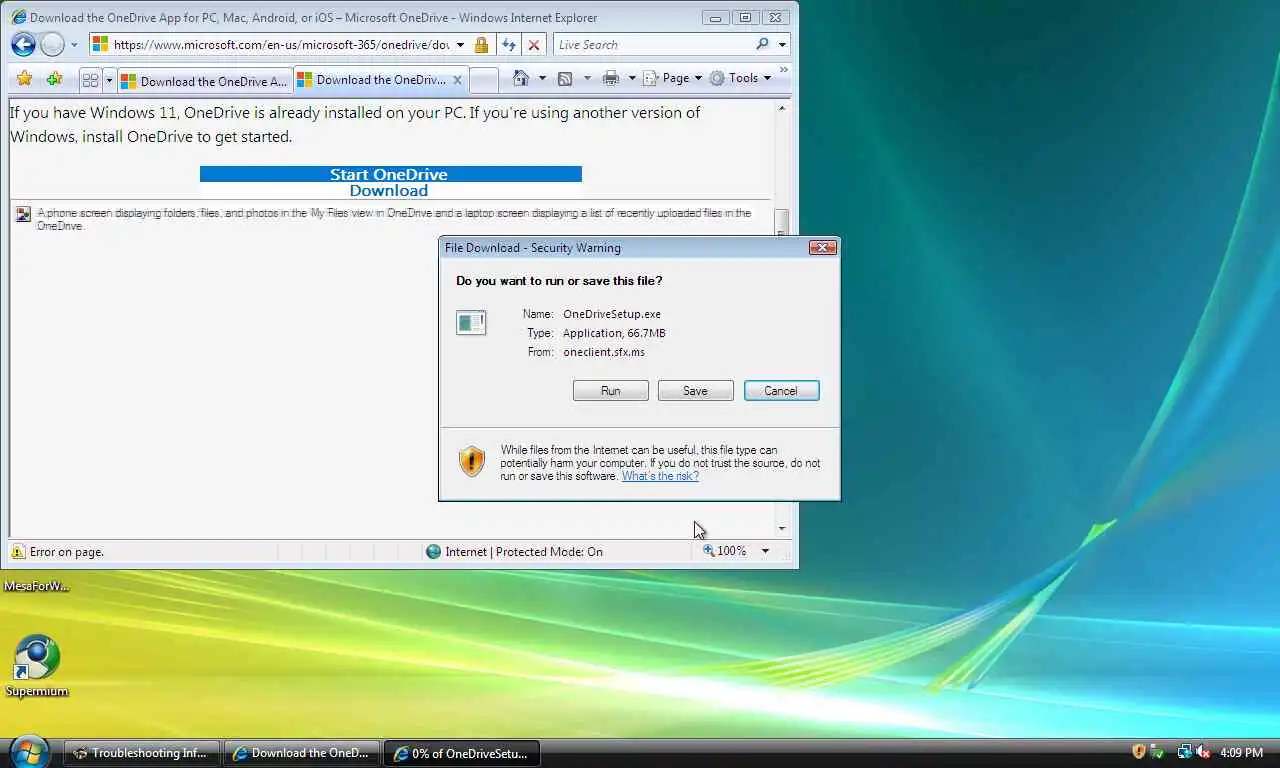Open a new blank tab
1280x768 pixels.
[483, 80]
